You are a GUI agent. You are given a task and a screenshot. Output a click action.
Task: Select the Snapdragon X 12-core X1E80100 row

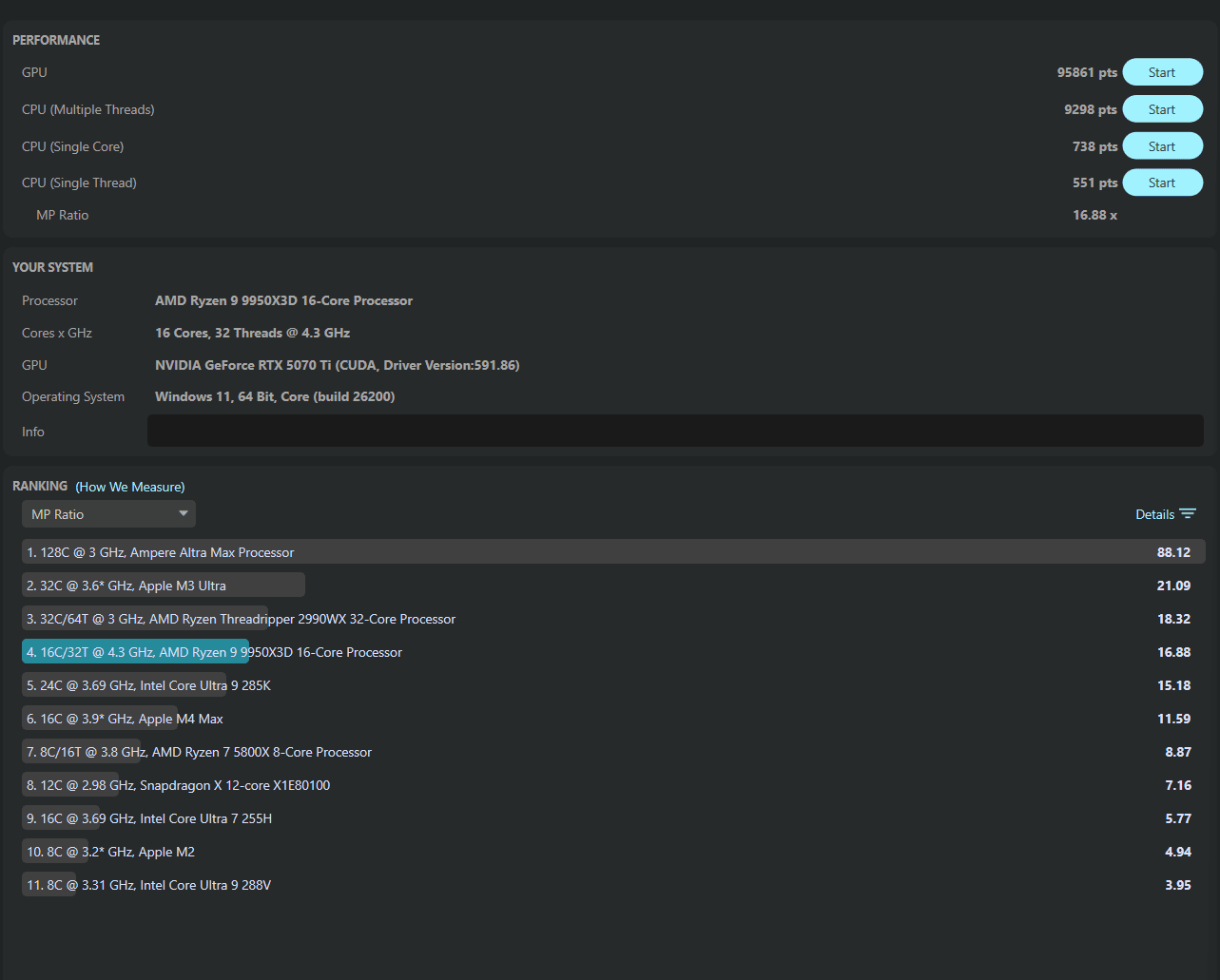pos(613,785)
